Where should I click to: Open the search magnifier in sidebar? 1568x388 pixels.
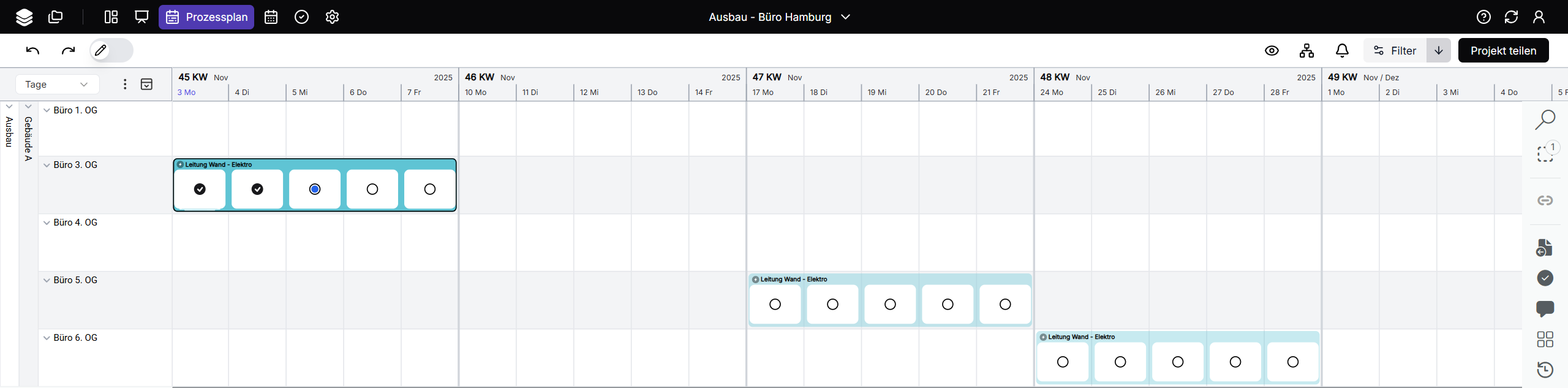point(1545,120)
